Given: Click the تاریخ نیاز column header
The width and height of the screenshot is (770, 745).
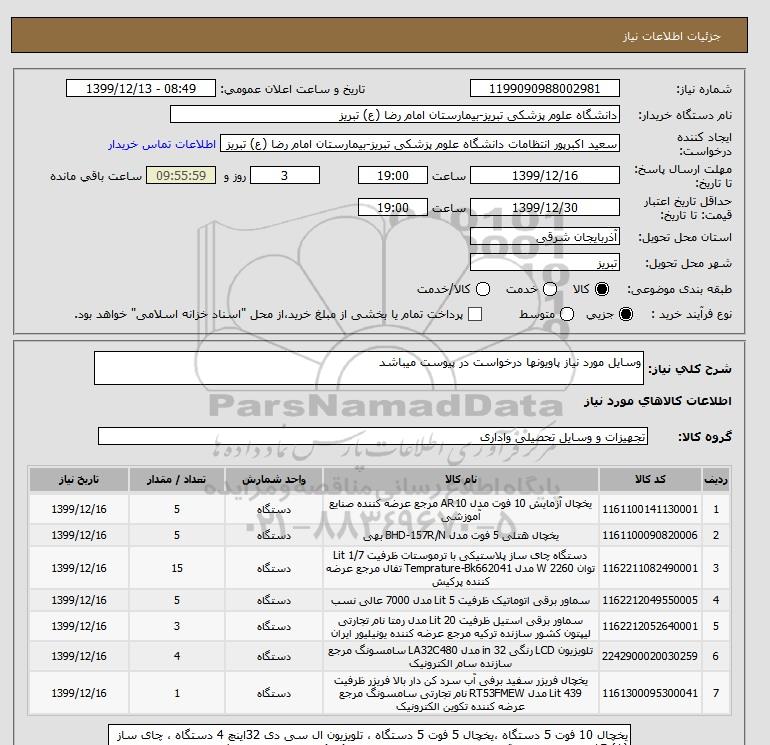Looking at the screenshot, I should [79, 479].
